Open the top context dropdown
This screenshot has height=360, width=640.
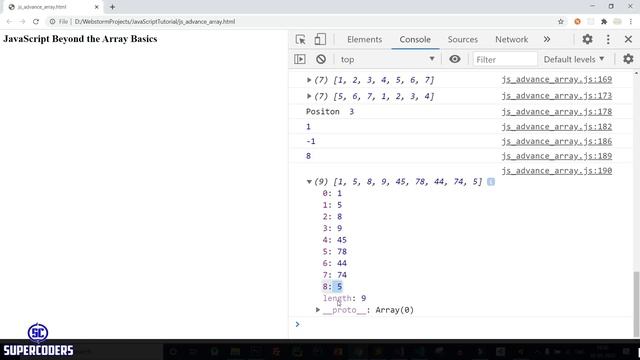[x=387, y=59]
